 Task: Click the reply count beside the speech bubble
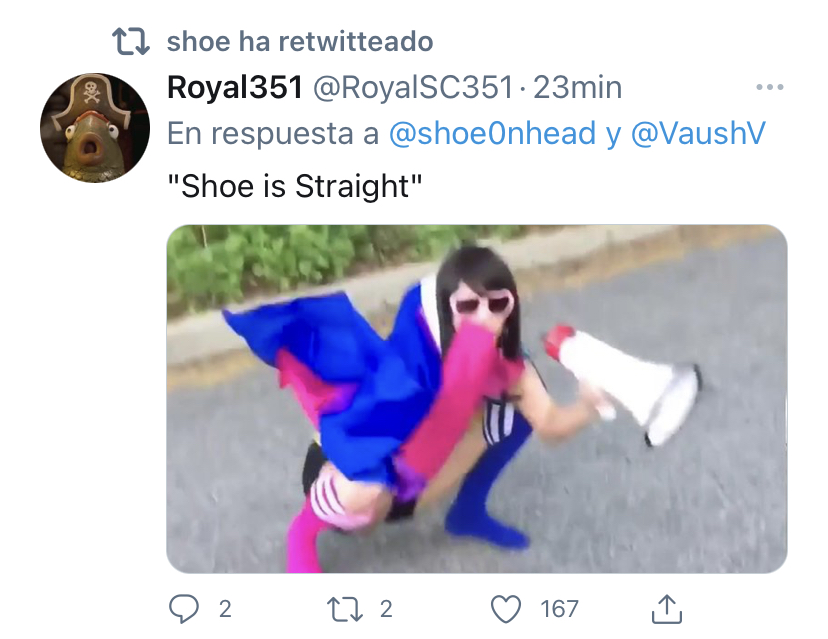pos(225,609)
